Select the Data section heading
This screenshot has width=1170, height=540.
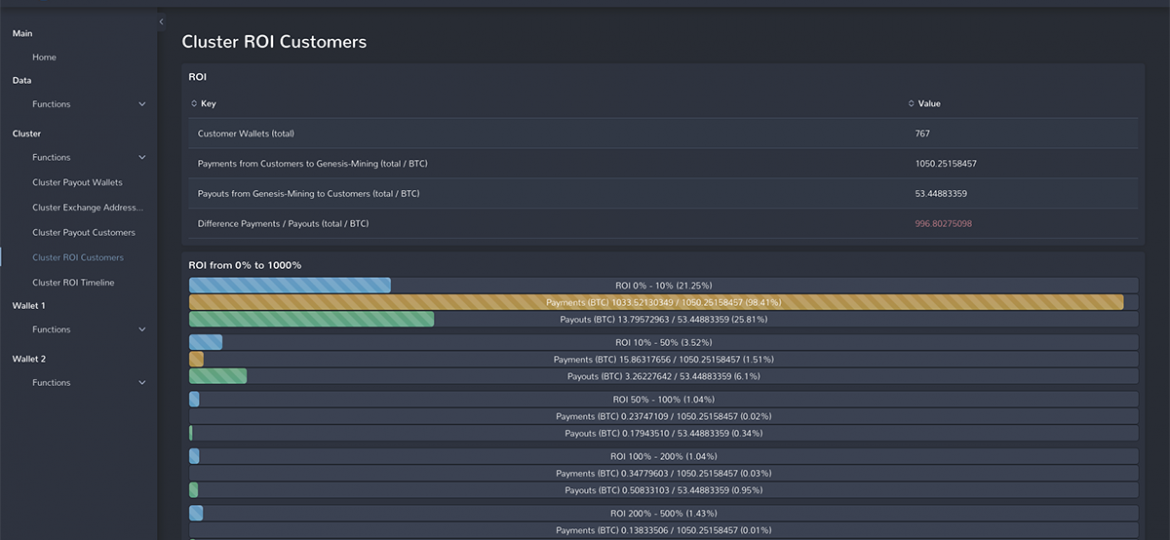[22, 81]
